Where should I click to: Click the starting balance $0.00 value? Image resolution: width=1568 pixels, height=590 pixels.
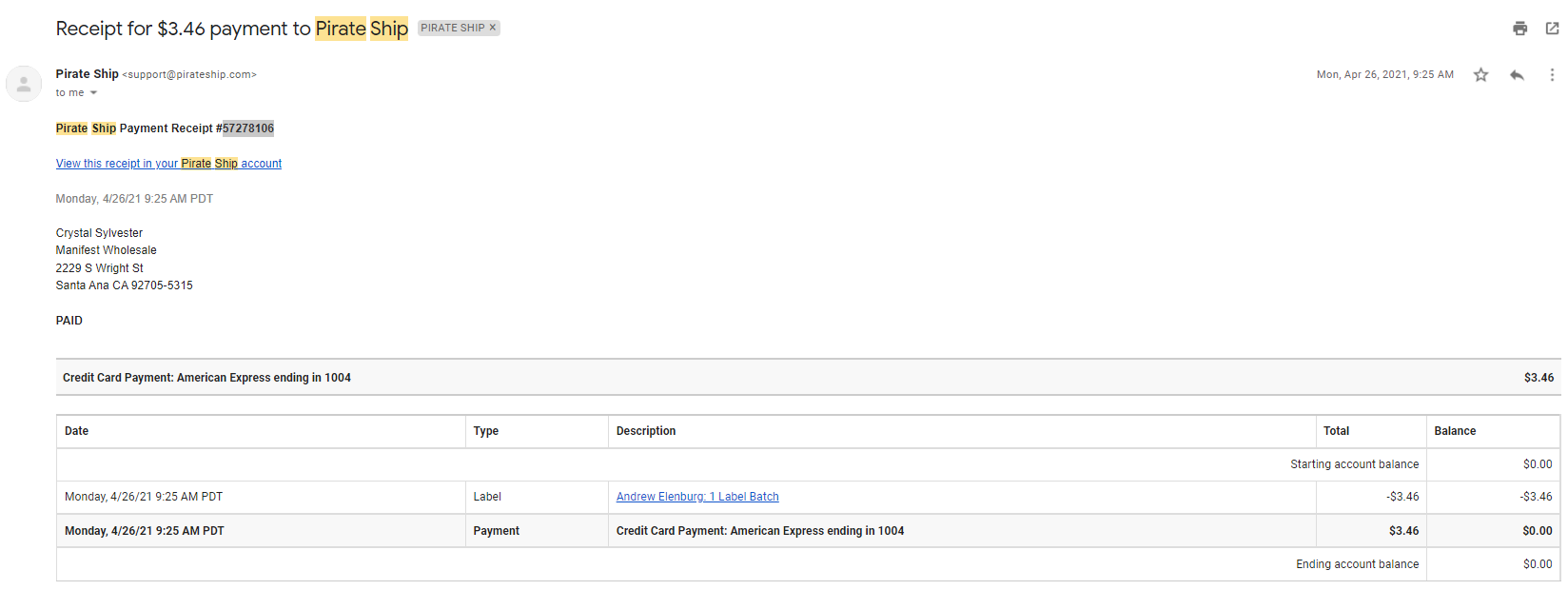coord(1538,464)
